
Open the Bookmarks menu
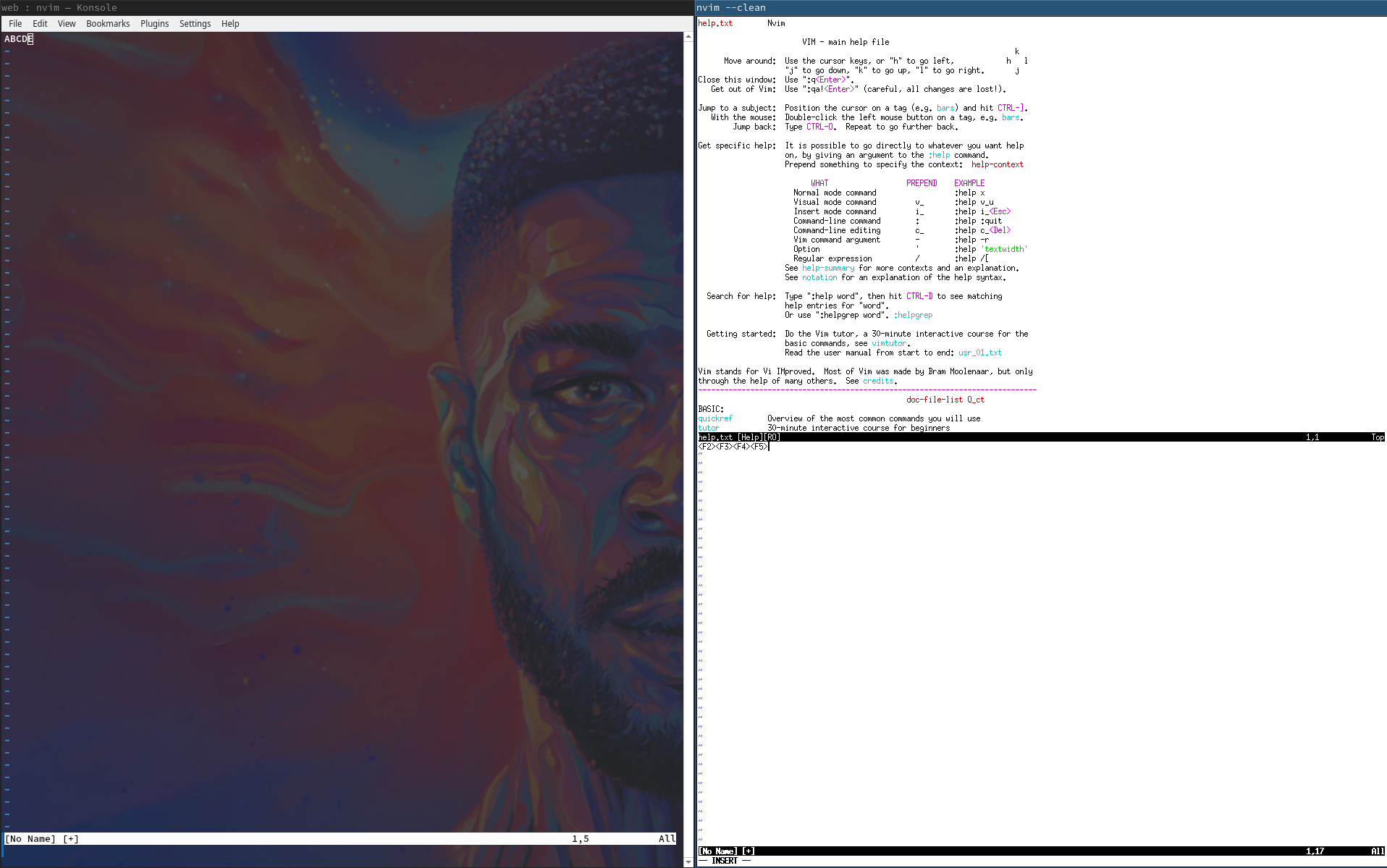click(107, 23)
